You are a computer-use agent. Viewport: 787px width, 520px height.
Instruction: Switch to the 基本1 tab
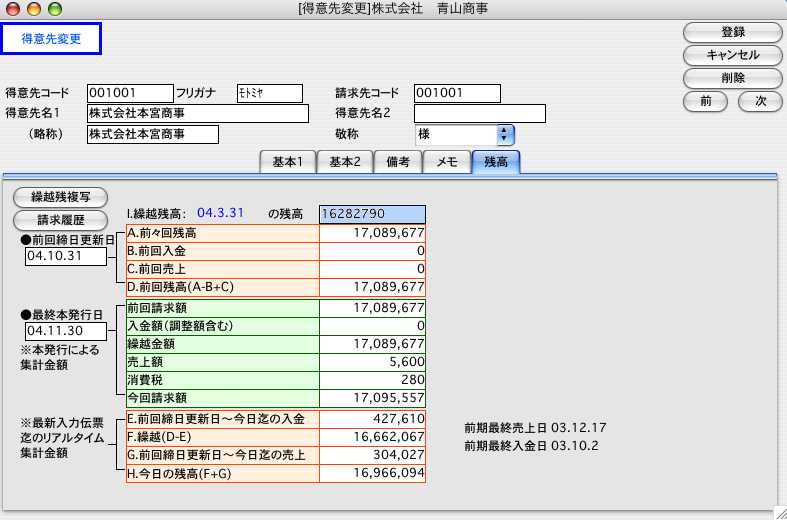coord(288,162)
